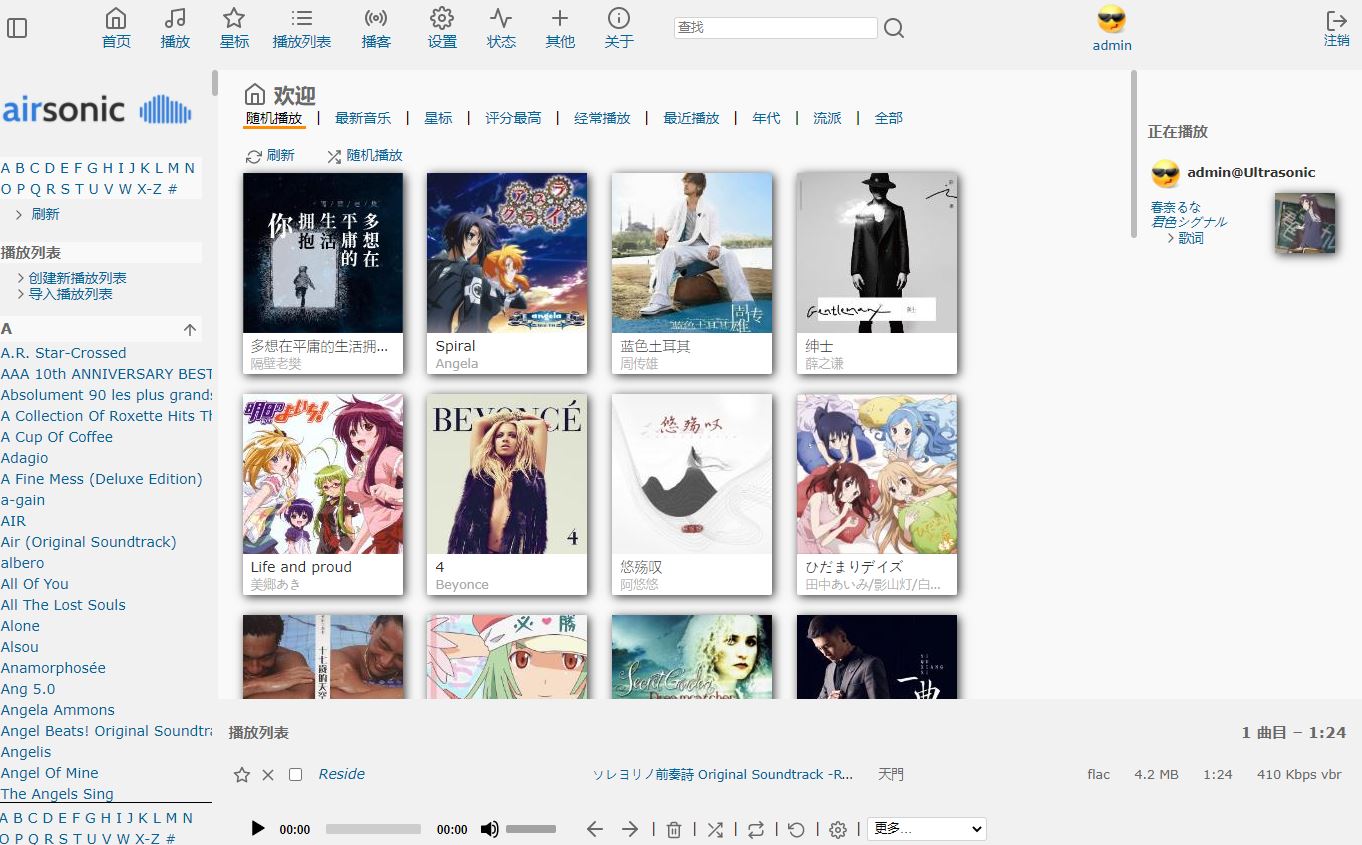The image size is (1362, 845).
Task: Open the 更多... dropdown
Action: (926, 828)
